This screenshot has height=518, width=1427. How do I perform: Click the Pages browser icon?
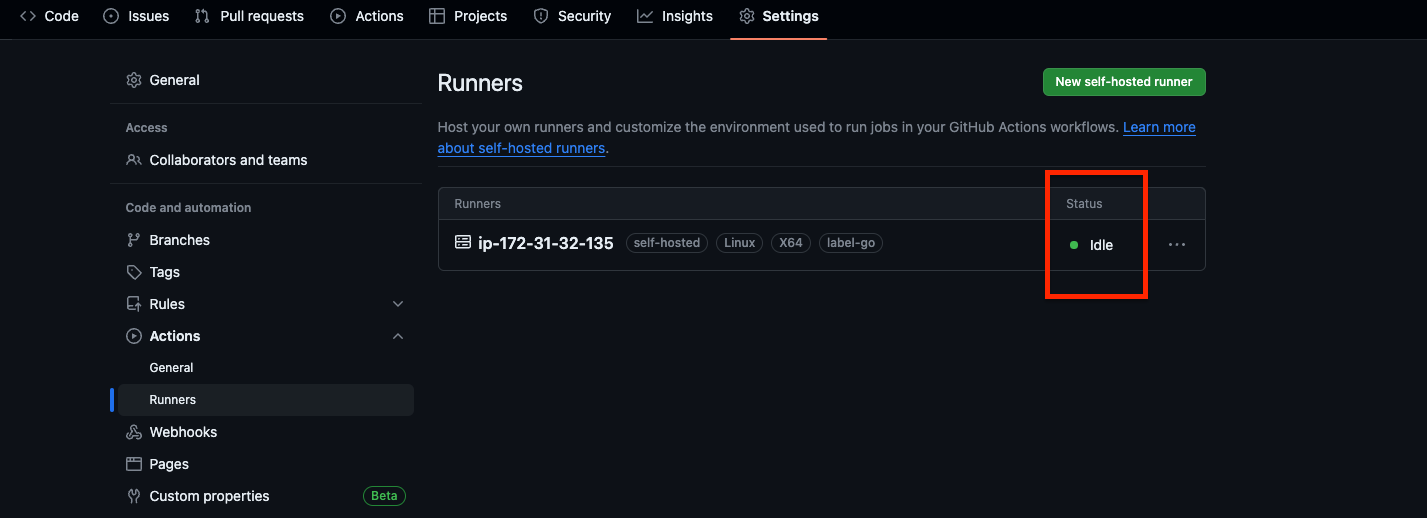pos(134,464)
